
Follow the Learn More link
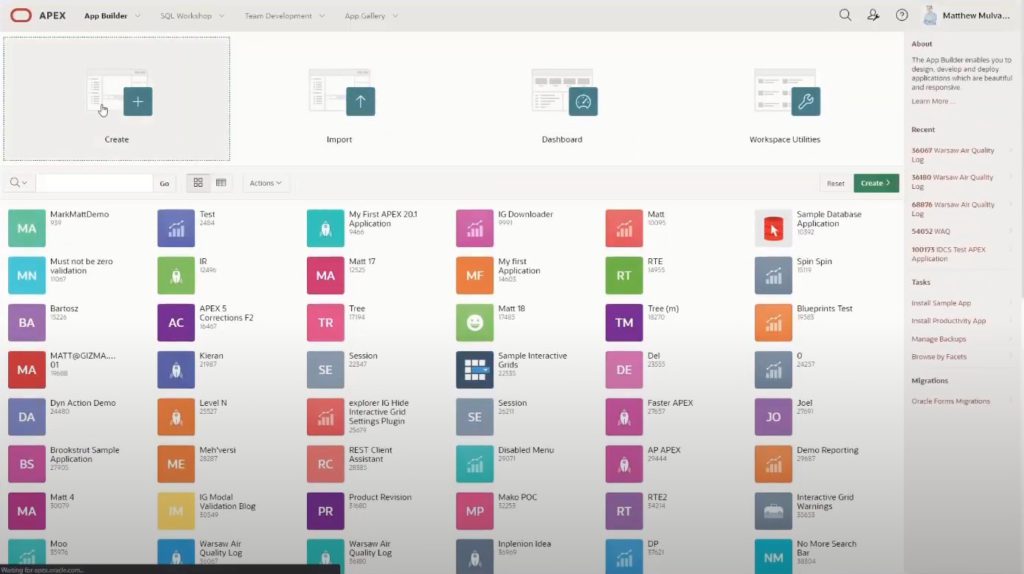click(932, 101)
